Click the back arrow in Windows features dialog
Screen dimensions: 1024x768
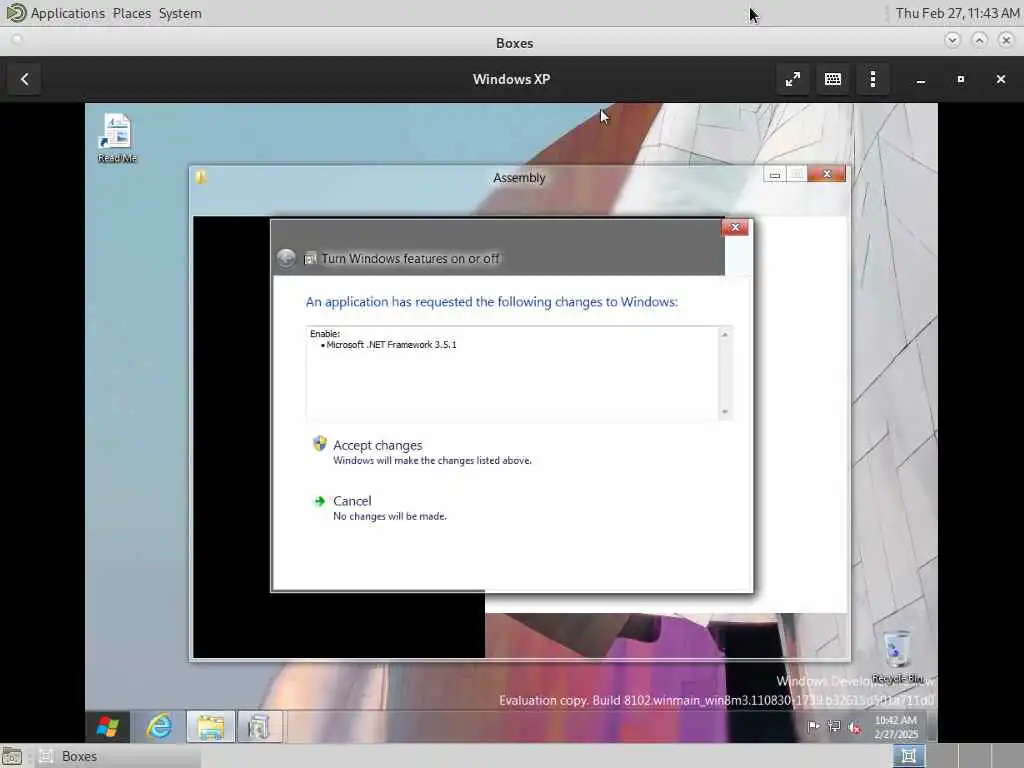pyautogui.click(x=286, y=258)
